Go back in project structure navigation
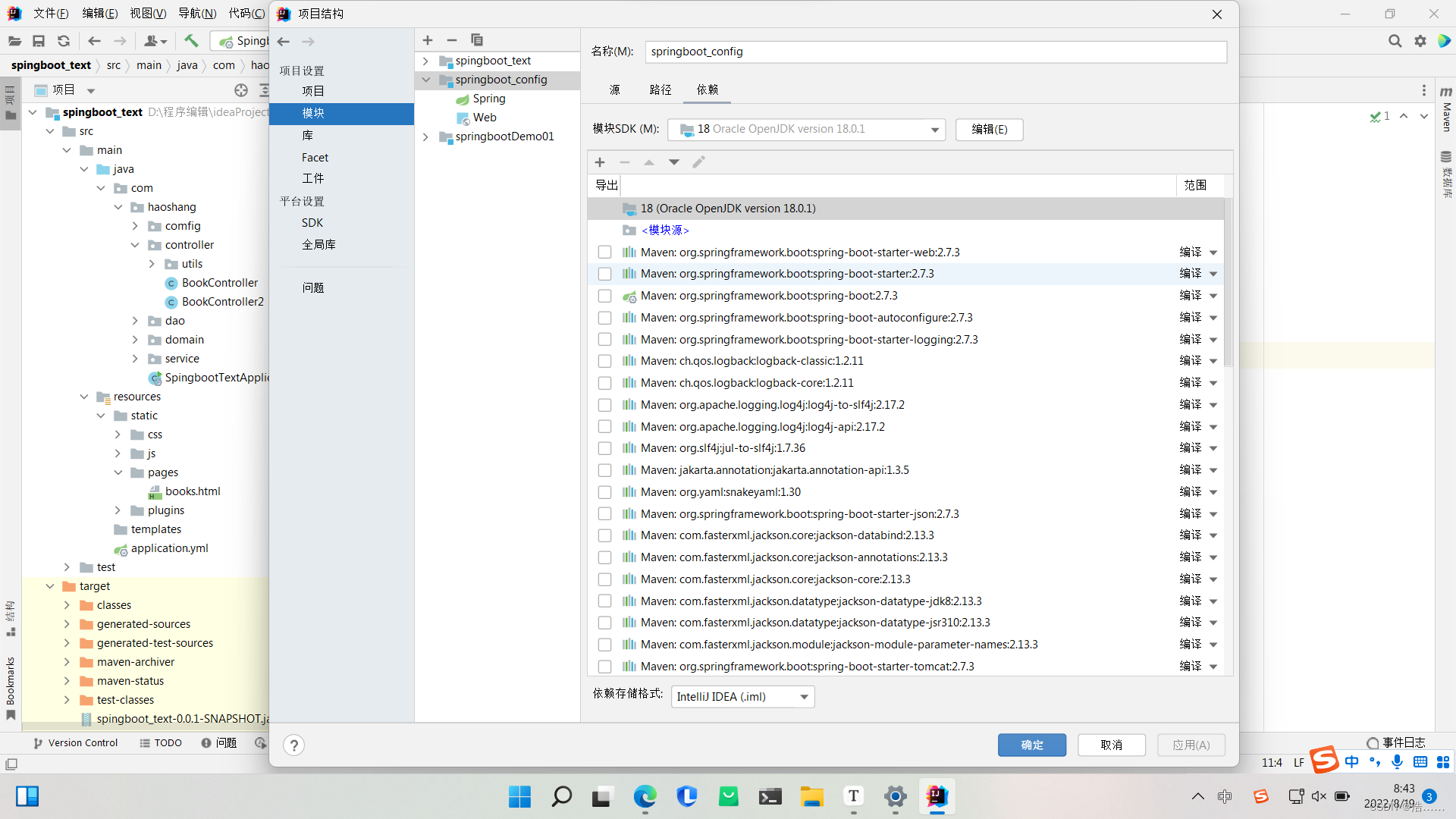Image resolution: width=1456 pixels, height=819 pixels. tap(284, 42)
